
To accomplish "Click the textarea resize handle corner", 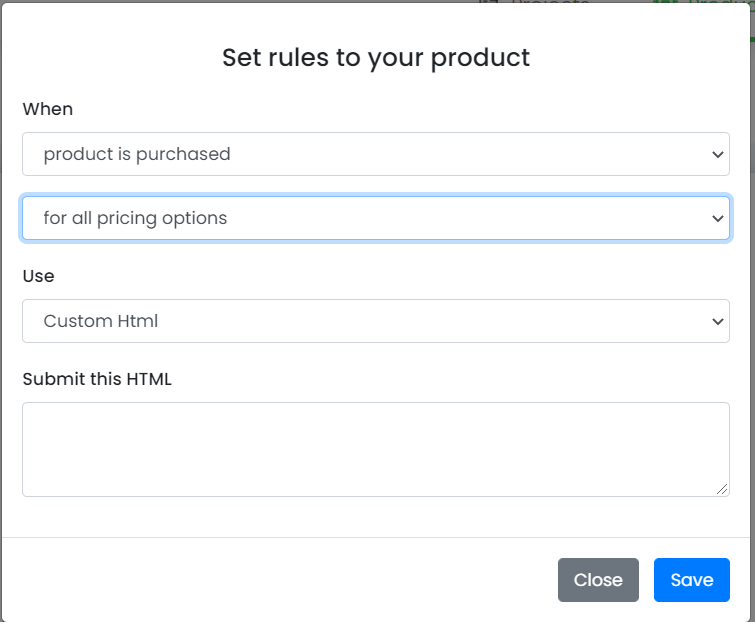I will [x=722, y=489].
